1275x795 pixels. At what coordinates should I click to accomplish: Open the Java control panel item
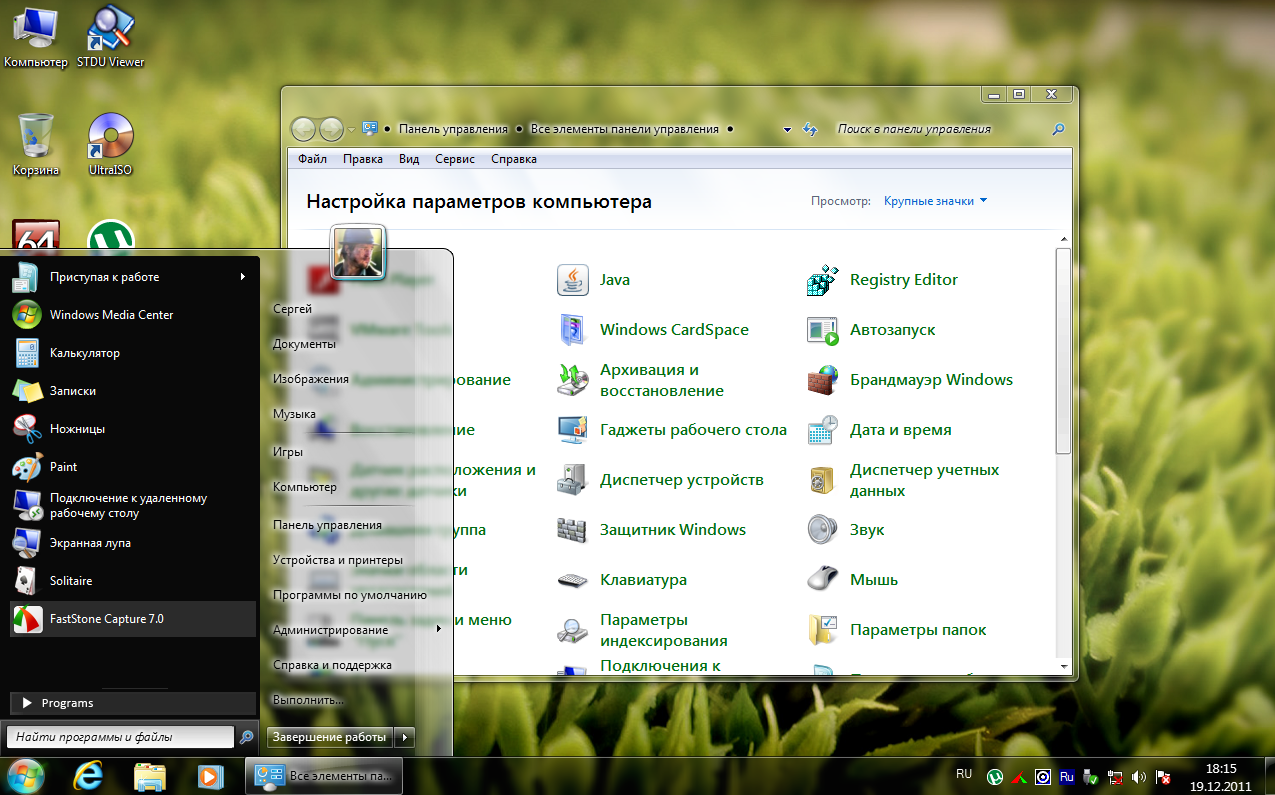point(594,280)
